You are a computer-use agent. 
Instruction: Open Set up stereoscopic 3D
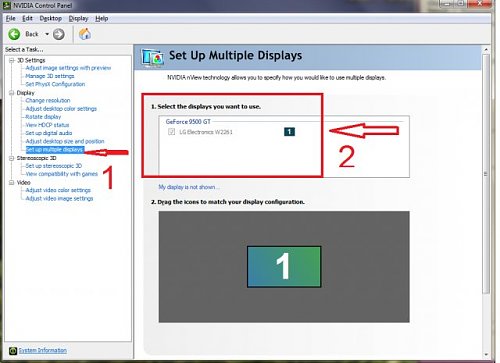(x=54, y=166)
